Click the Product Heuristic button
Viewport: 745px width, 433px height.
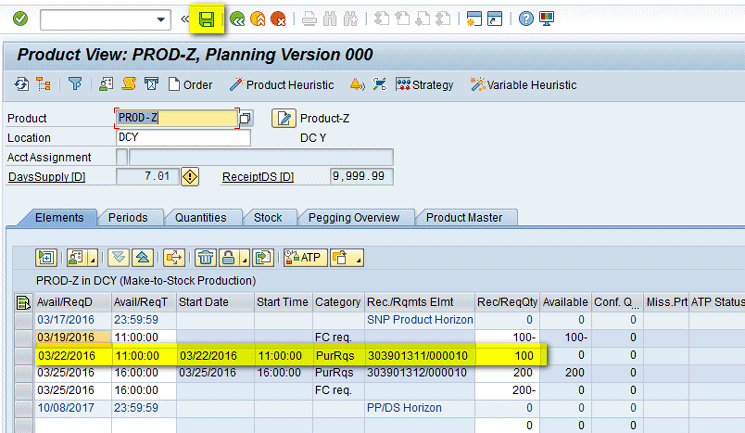(282, 85)
